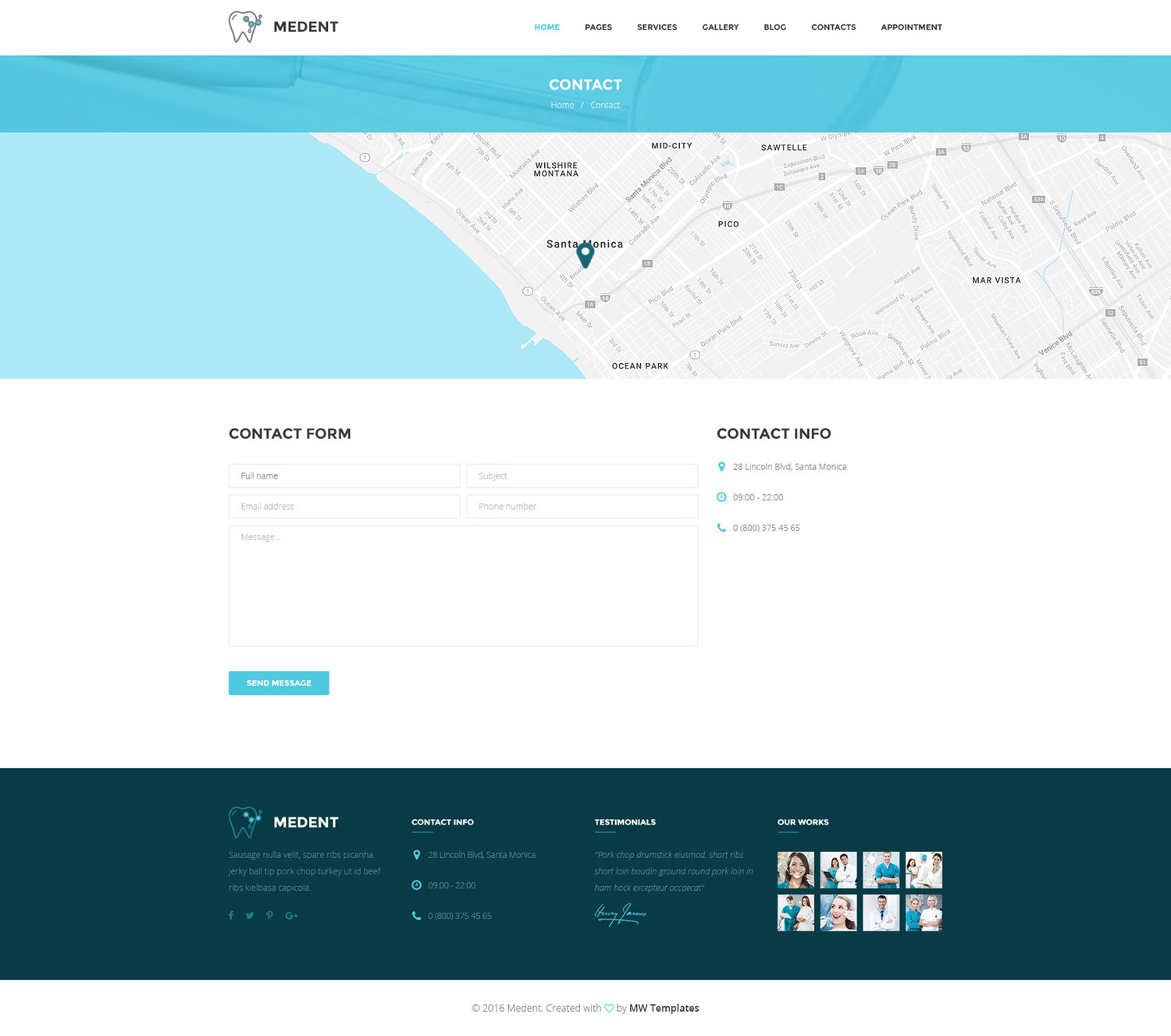Screen dimensions: 1171x1036
Task: Open thumbnail of dentist in blue cap treating patient
Action: (x=924, y=870)
